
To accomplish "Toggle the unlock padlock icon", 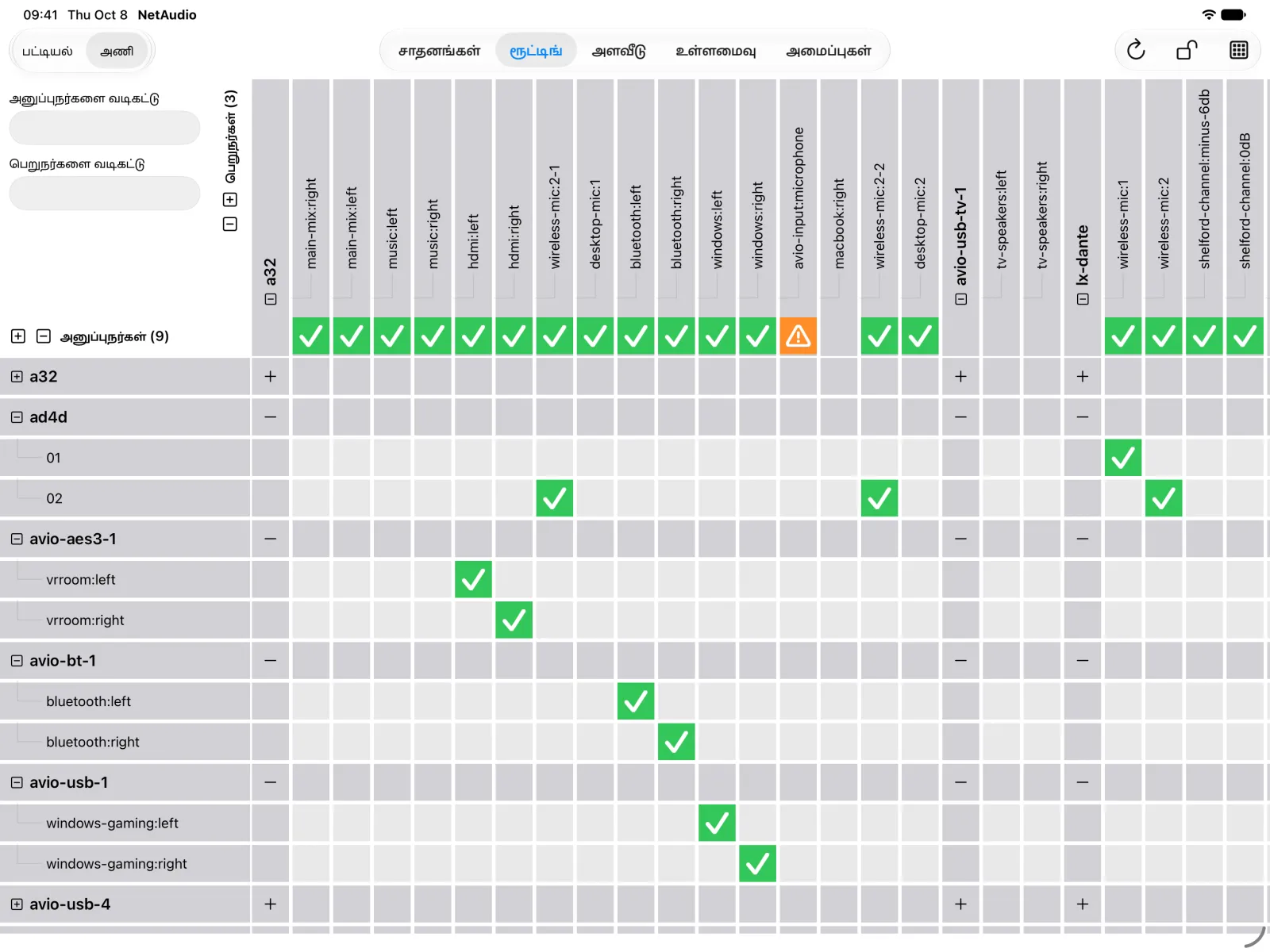I will point(1187,50).
